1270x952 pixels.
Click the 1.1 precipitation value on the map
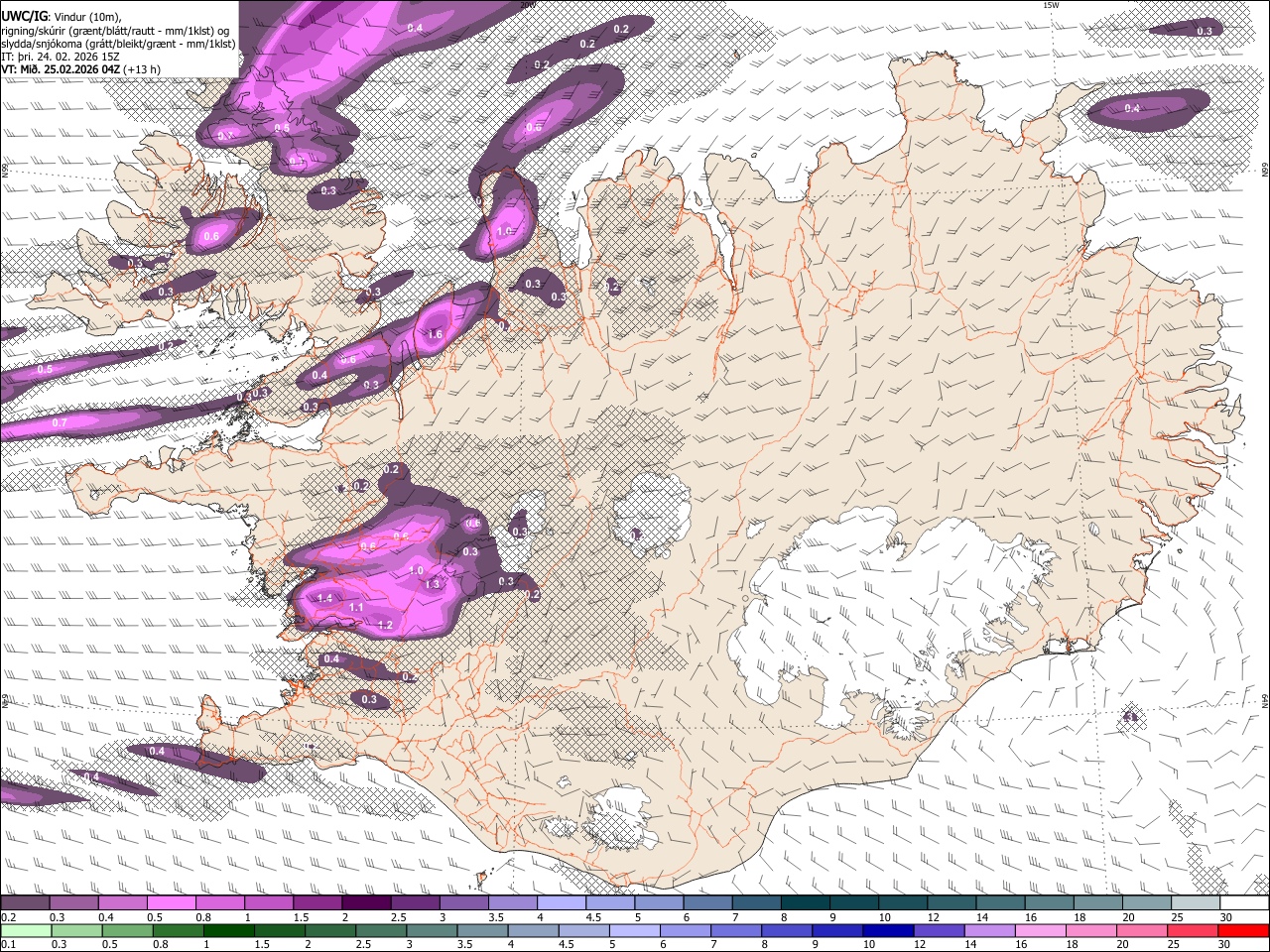pos(356,607)
